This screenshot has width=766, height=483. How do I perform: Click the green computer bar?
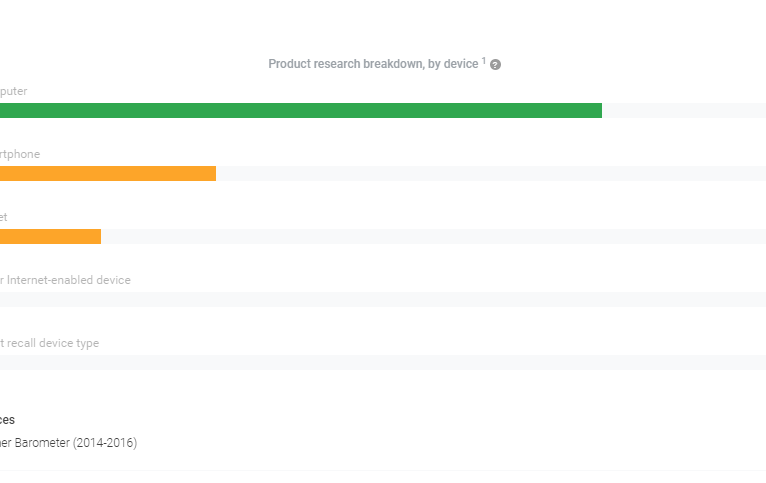pyautogui.click(x=300, y=110)
